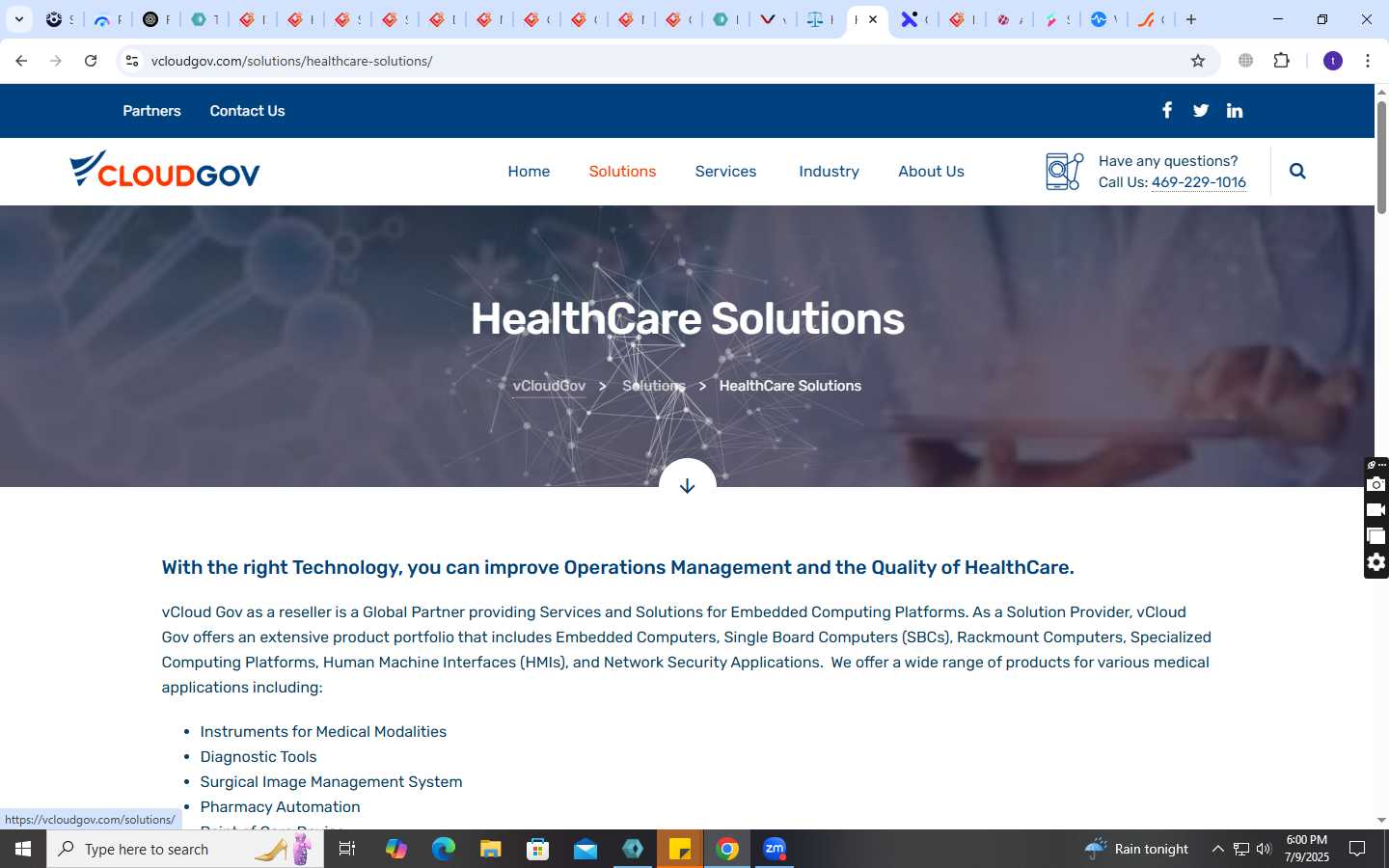Click the video record icon on side overlay

pyautogui.click(x=1376, y=510)
